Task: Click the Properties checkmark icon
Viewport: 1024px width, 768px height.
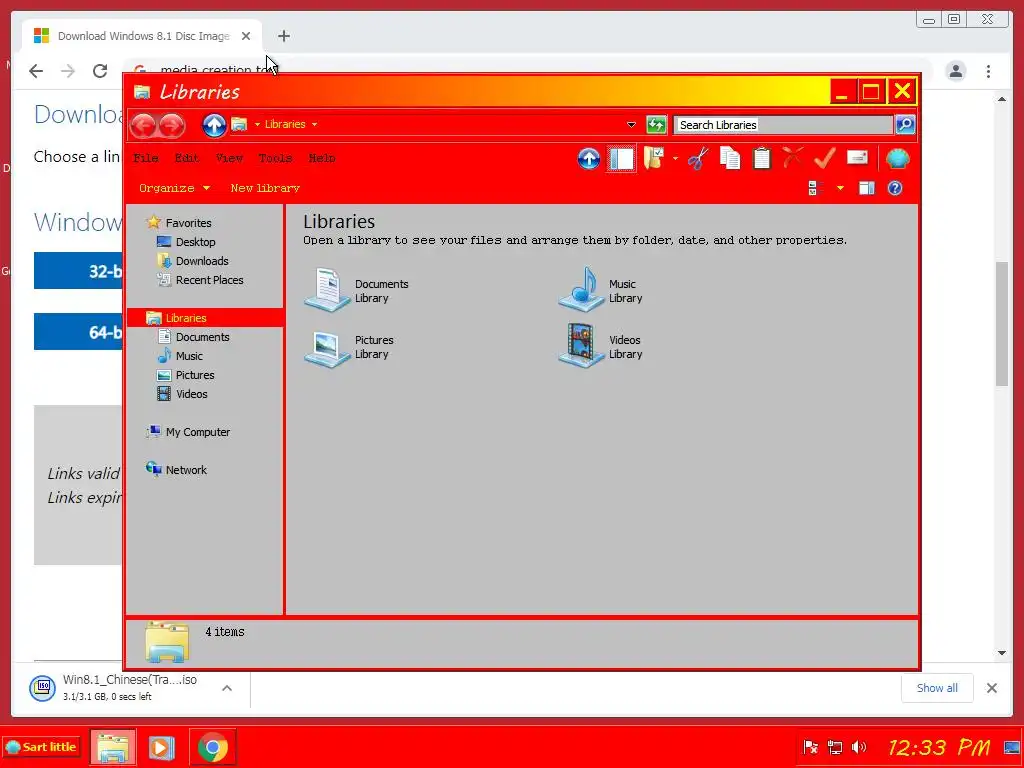Action: pyautogui.click(x=824, y=158)
